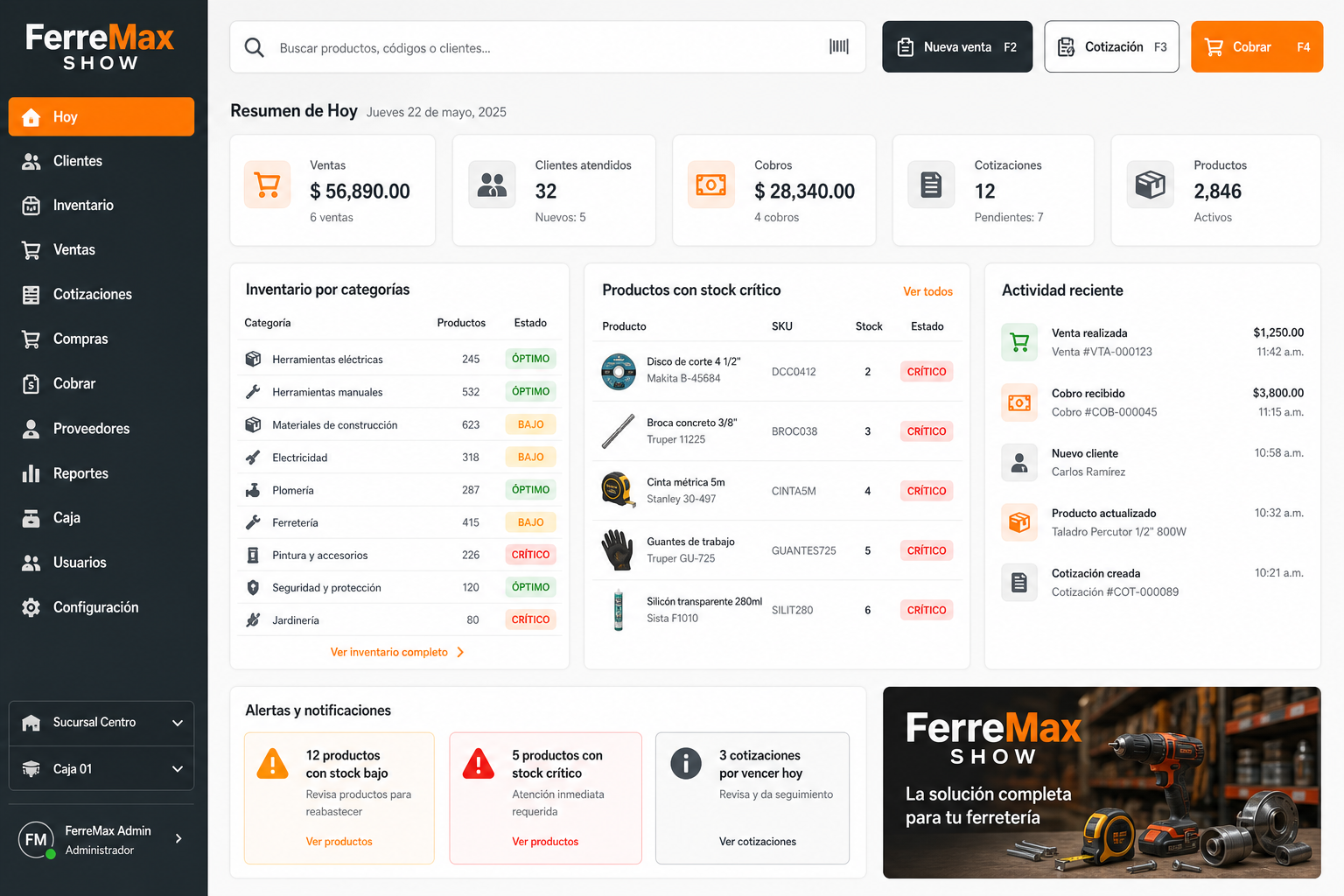Click the Producto actualizado box icon
This screenshot has width=1344, height=896.
pos(1019,522)
